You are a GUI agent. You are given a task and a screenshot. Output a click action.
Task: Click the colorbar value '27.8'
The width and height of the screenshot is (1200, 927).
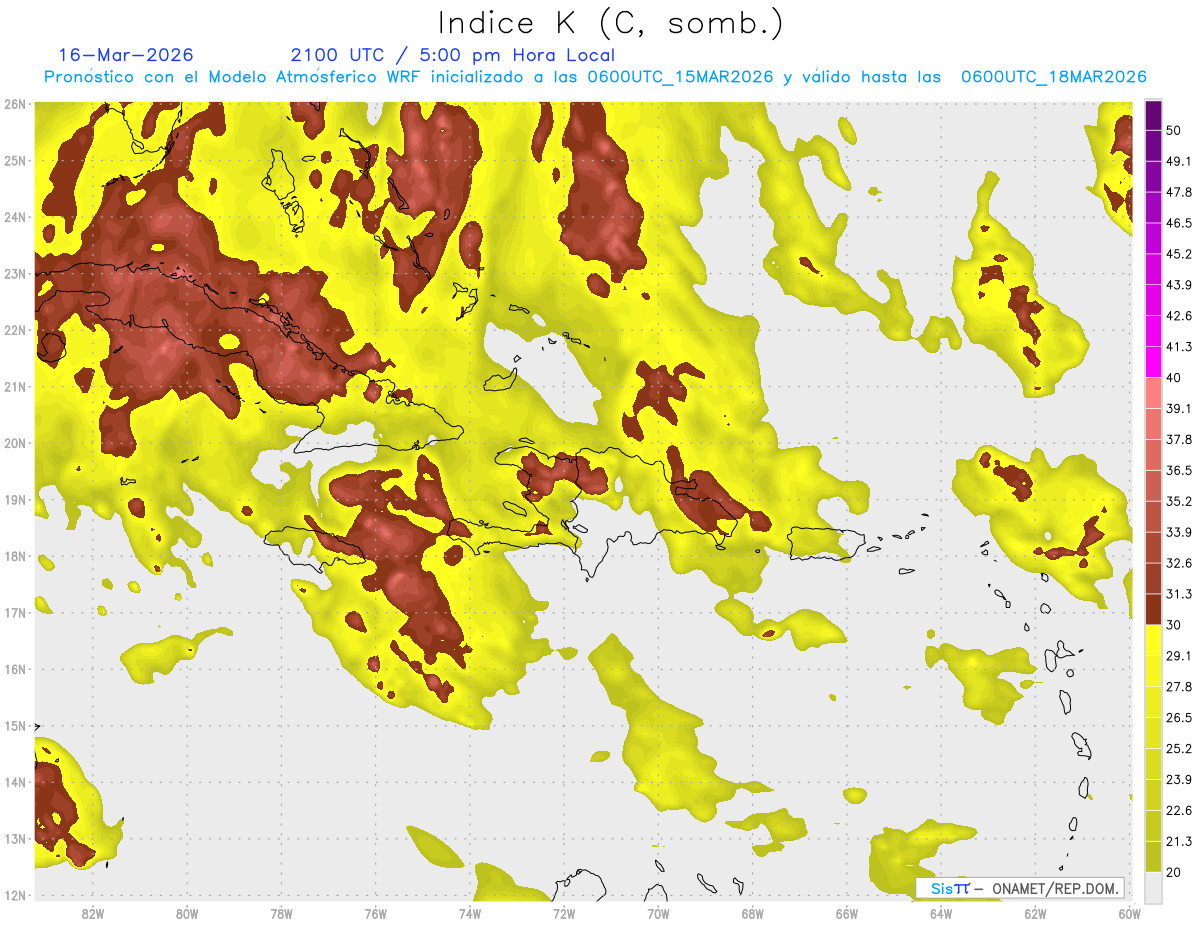point(1179,687)
